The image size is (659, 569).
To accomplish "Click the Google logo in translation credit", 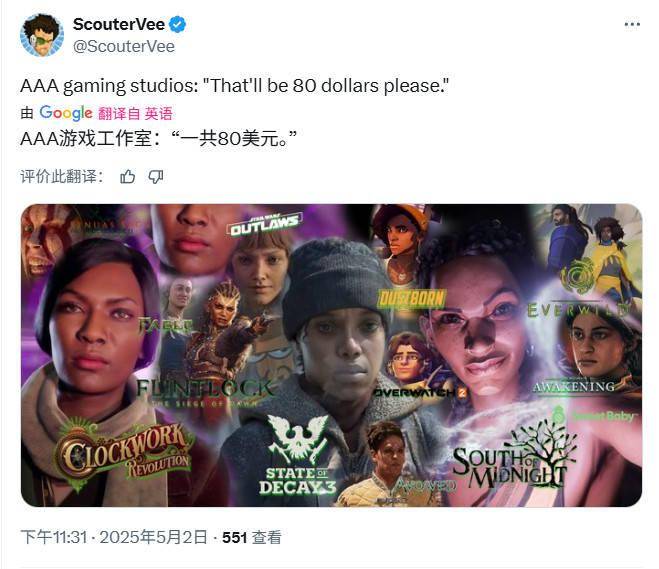I will pyautogui.click(x=66, y=113).
